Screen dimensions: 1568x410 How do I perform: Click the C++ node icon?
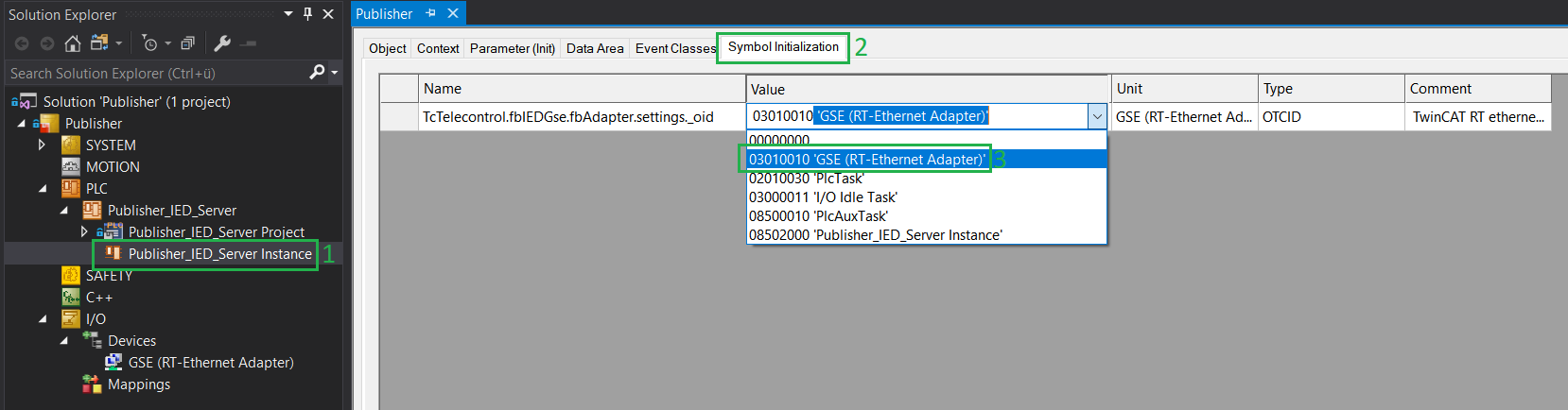coord(71,297)
